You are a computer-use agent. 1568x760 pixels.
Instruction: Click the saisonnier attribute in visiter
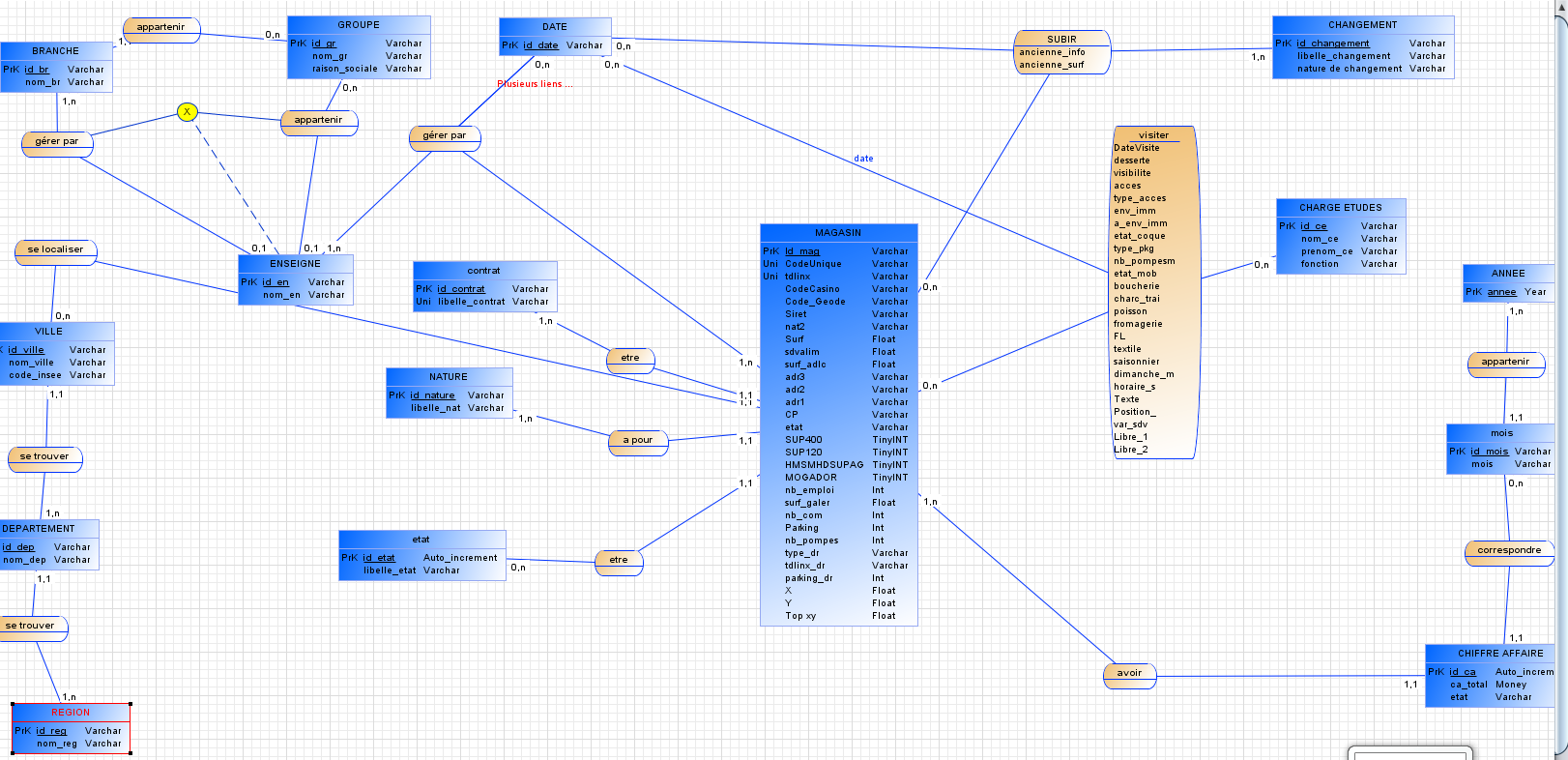coord(1137,362)
